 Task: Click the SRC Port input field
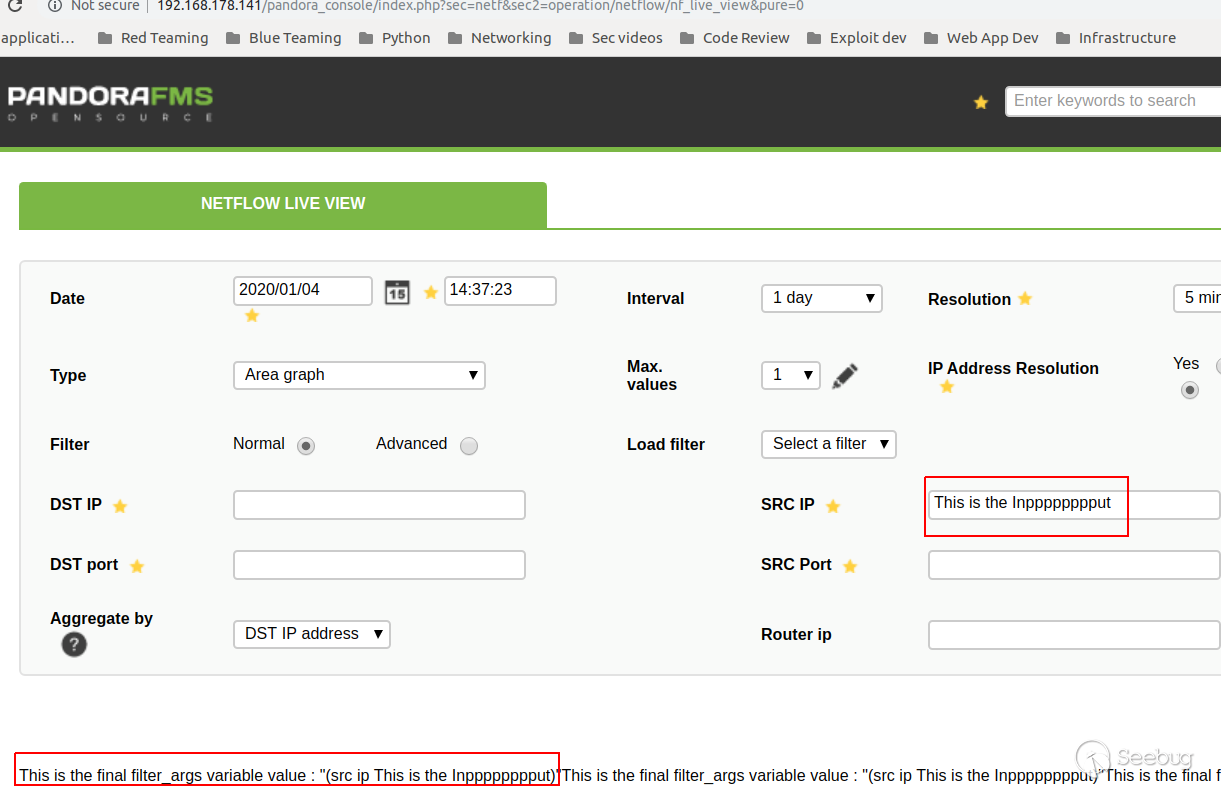(x=1074, y=565)
